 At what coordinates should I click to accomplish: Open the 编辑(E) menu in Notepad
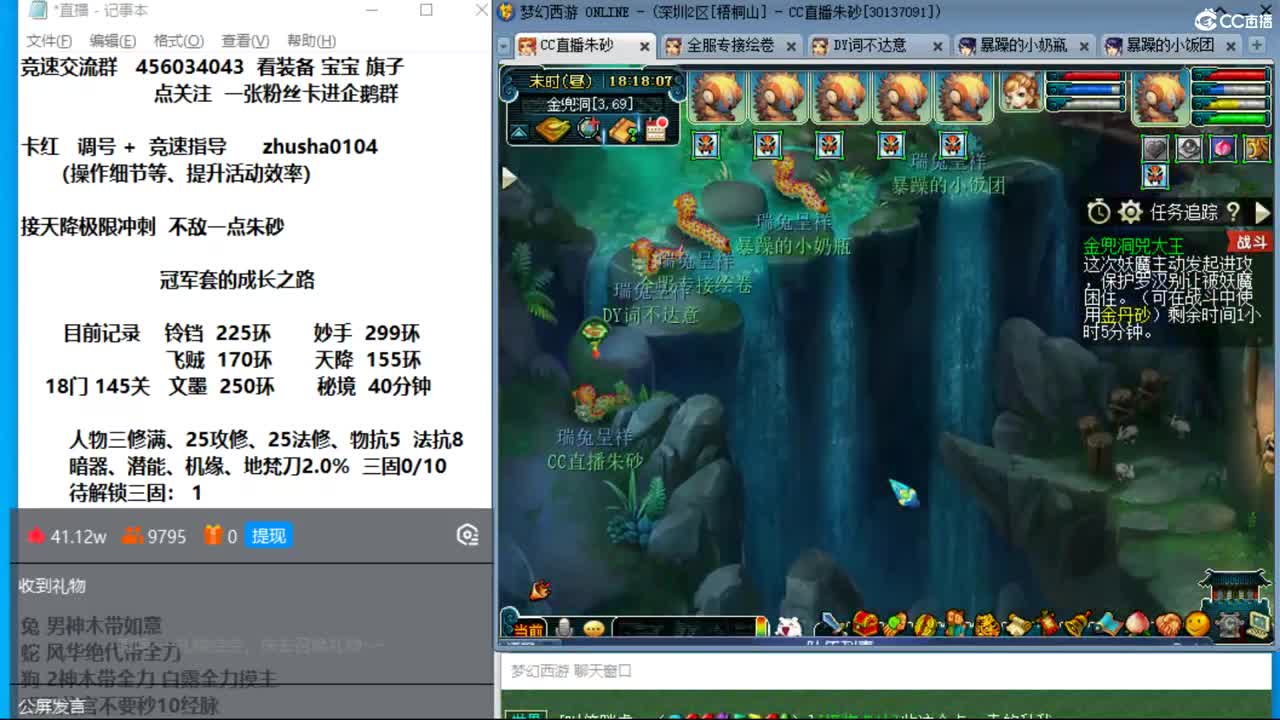[x=112, y=41]
